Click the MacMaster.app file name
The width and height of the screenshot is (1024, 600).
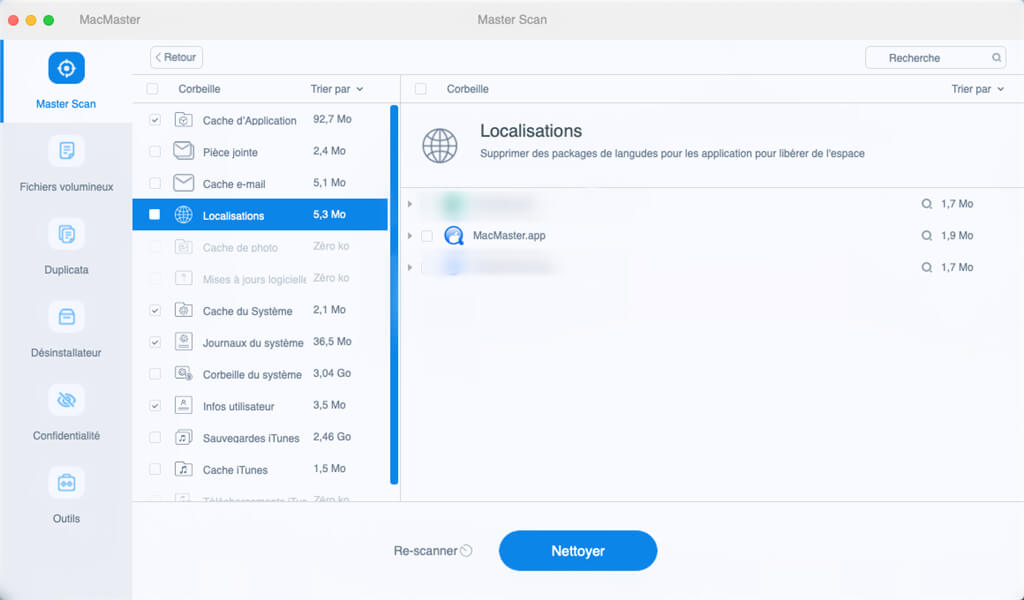click(x=509, y=236)
